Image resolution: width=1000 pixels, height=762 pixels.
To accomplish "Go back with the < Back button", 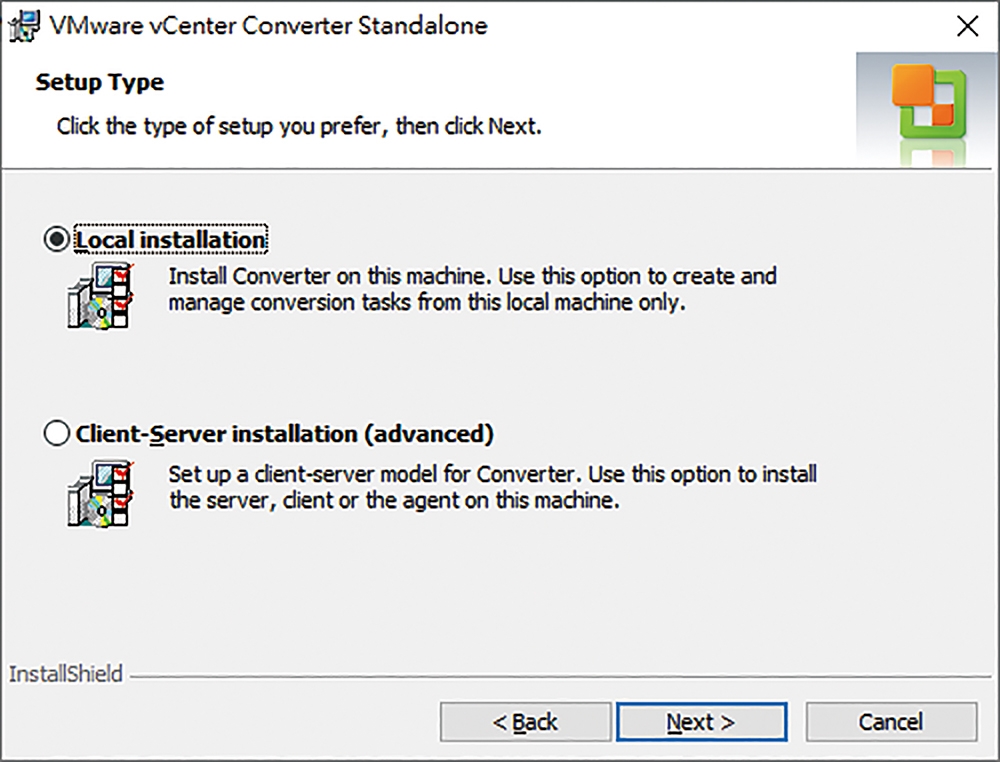I will [526, 722].
